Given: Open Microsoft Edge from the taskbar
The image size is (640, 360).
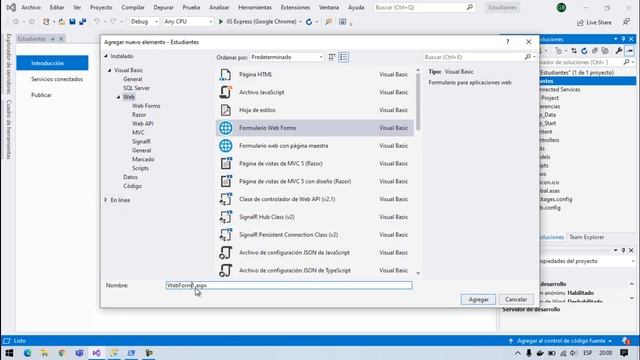Looking at the screenshot, I should [27, 353].
